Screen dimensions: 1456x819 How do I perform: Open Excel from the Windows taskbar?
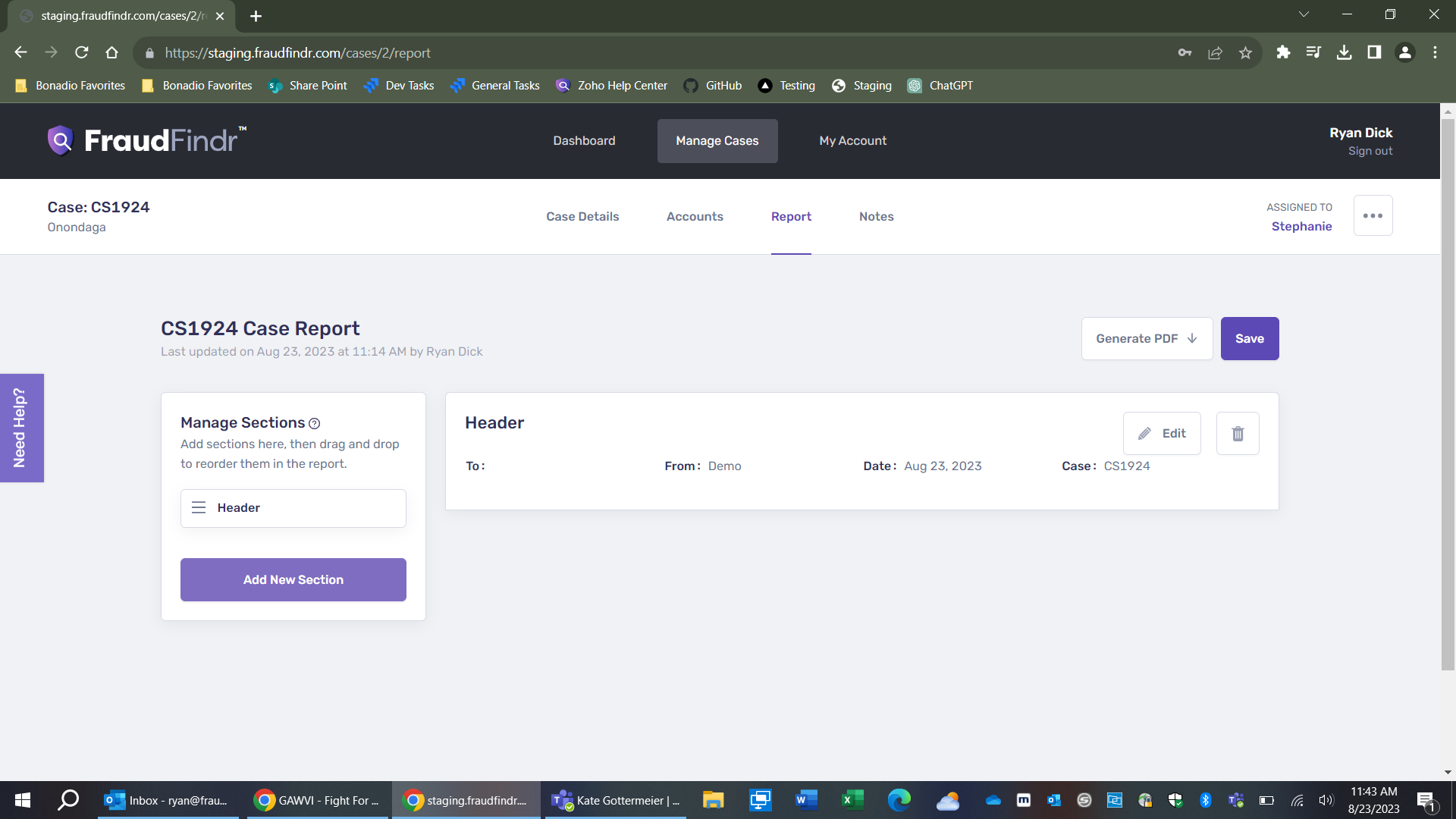(x=852, y=800)
